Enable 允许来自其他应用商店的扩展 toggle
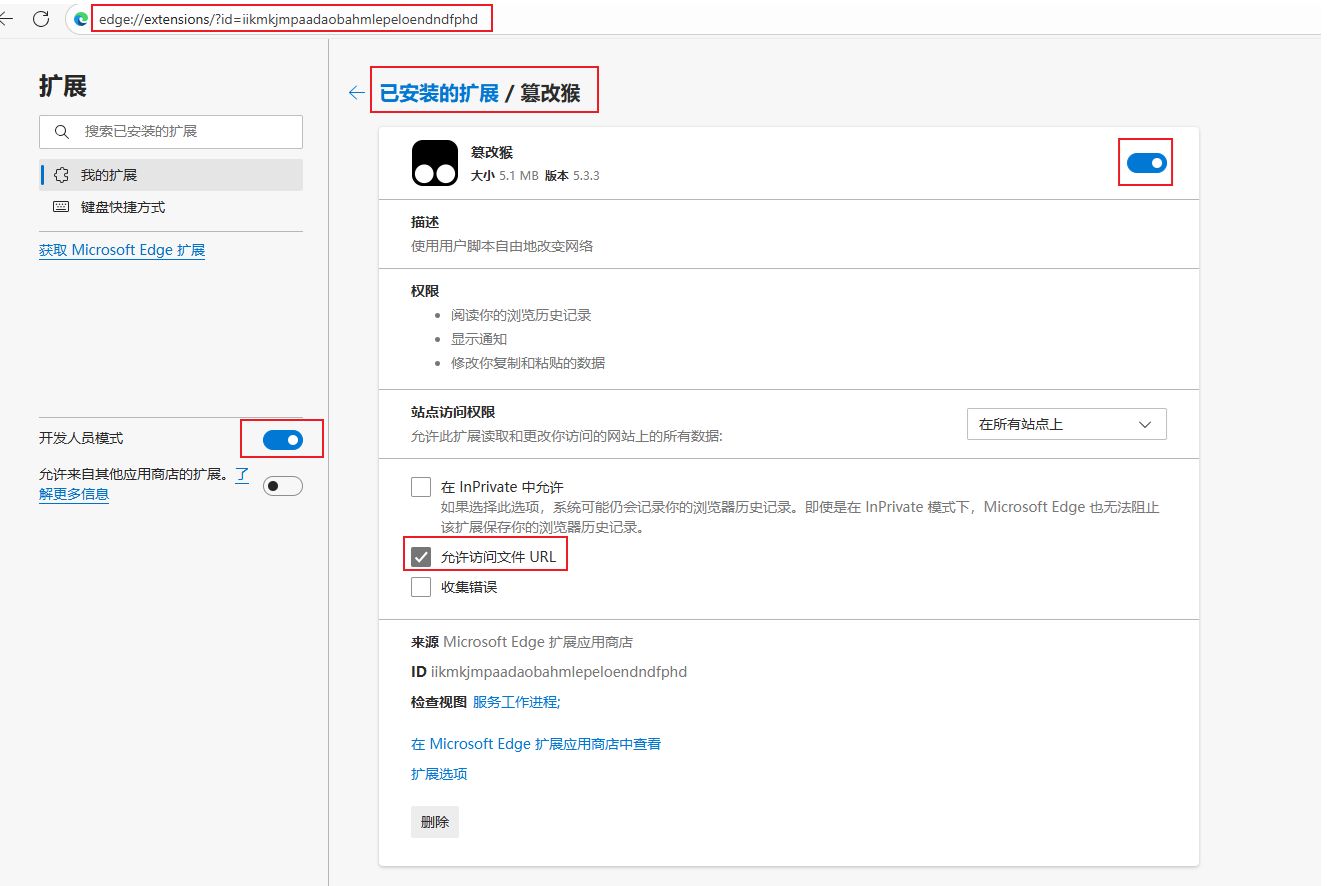 pos(282,486)
